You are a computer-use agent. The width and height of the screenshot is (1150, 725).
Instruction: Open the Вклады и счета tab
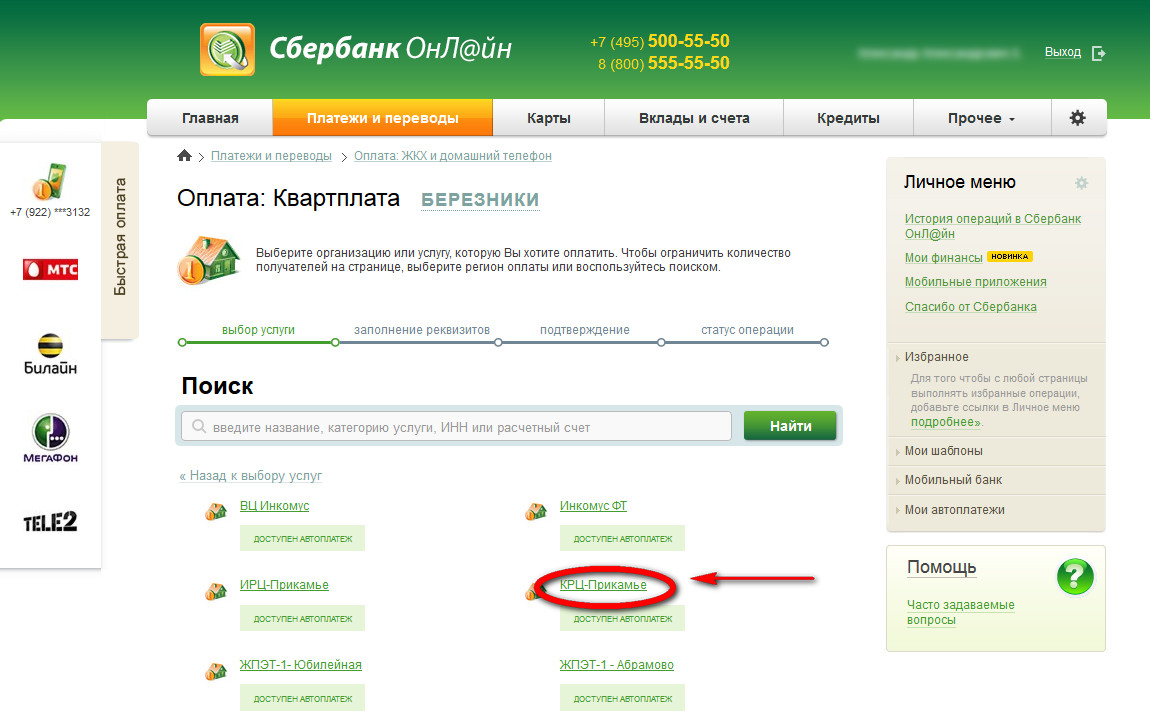694,118
